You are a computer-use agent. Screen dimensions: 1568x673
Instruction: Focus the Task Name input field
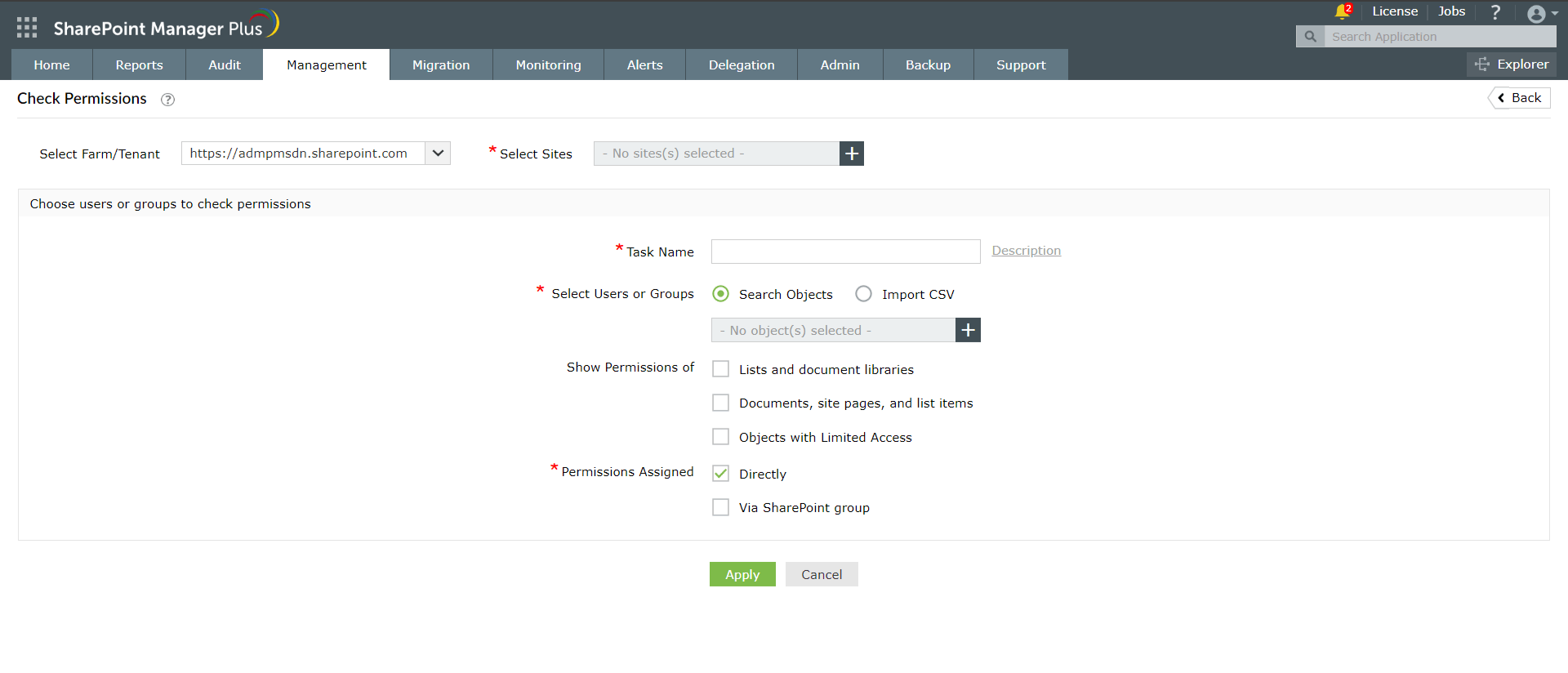coord(845,252)
